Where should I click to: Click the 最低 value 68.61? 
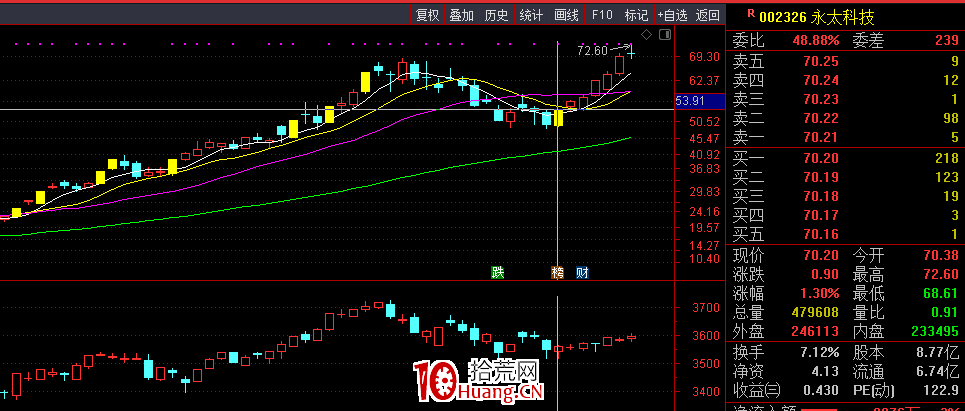point(941,293)
